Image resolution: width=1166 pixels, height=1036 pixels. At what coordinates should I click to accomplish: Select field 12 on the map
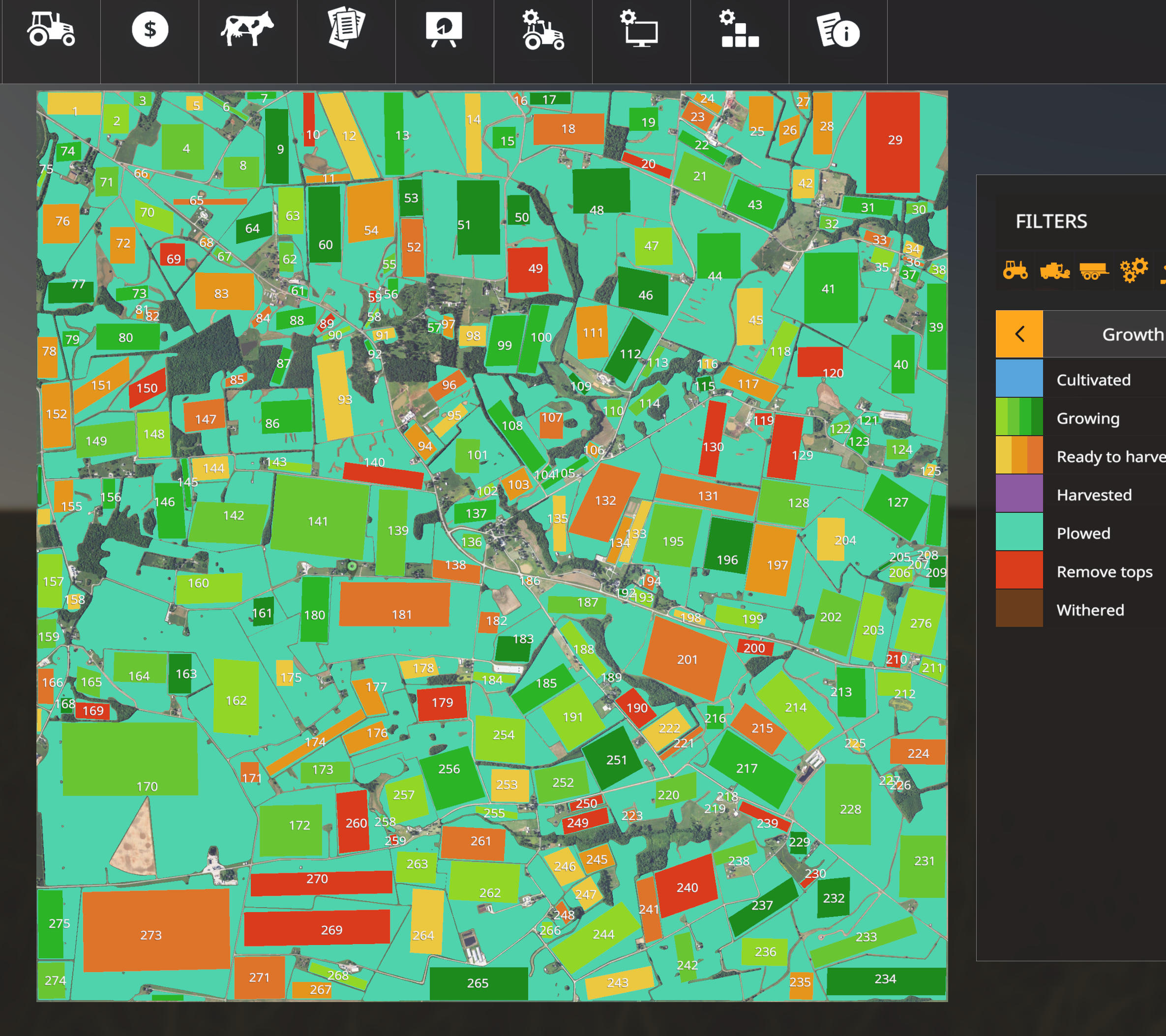pyautogui.click(x=348, y=136)
